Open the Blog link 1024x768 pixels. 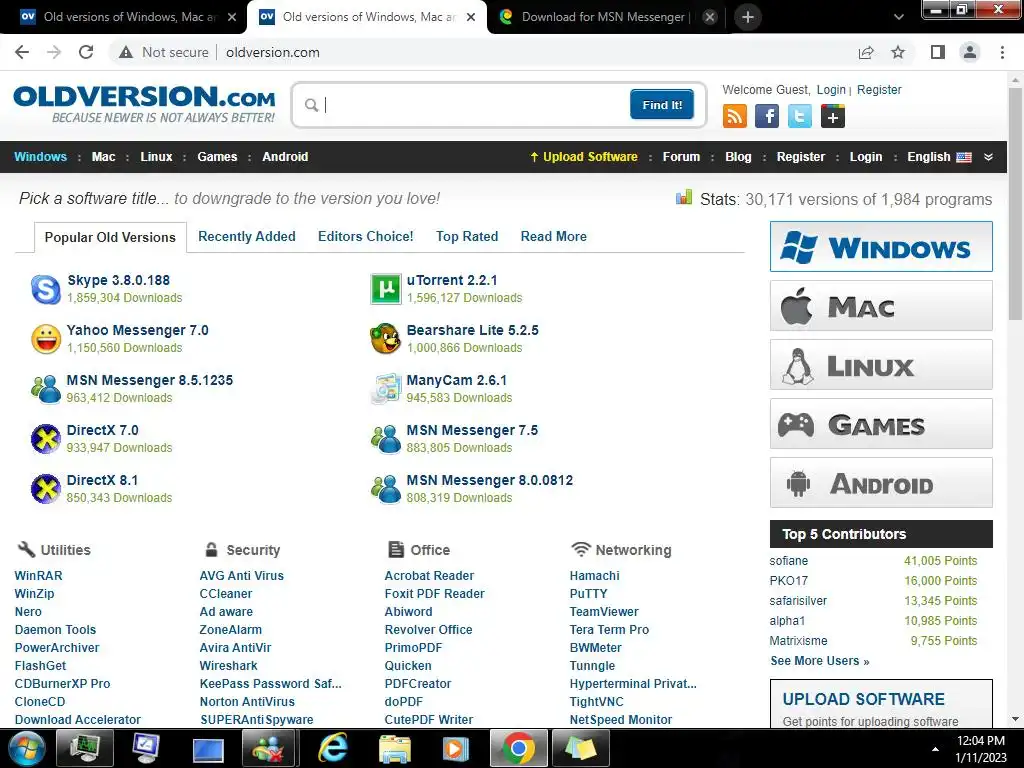(x=738, y=157)
